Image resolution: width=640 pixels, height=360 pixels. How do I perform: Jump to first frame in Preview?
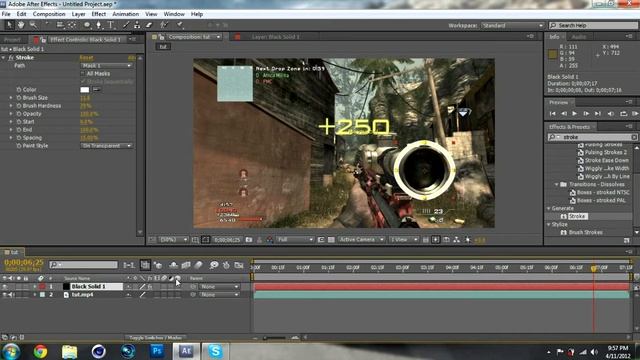pyautogui.click(x=552, y=113)
